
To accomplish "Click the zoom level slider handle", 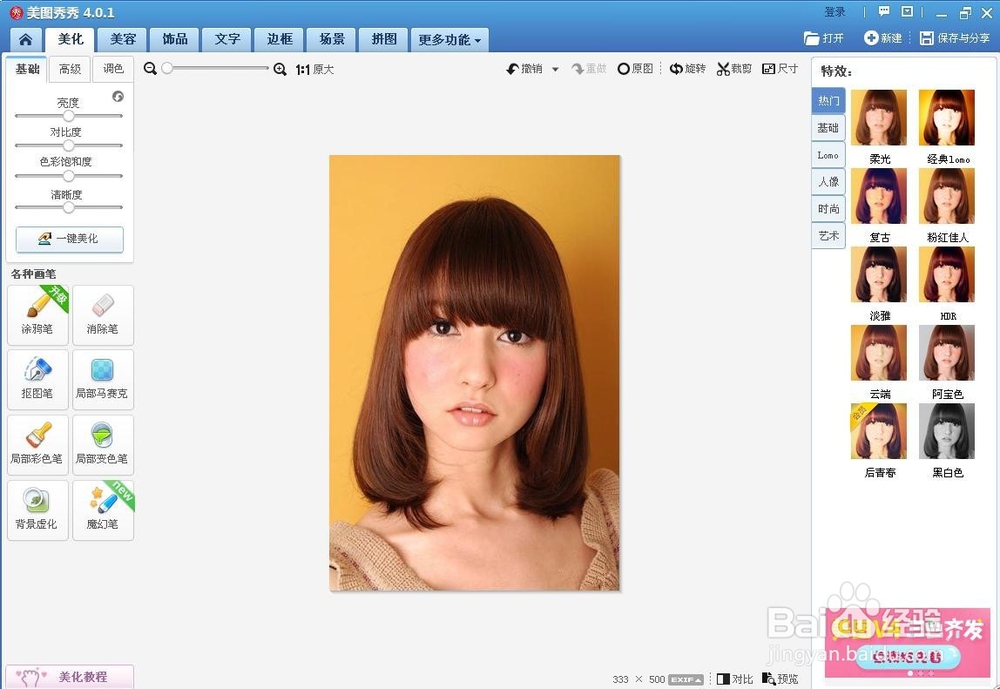I will 167,68.
